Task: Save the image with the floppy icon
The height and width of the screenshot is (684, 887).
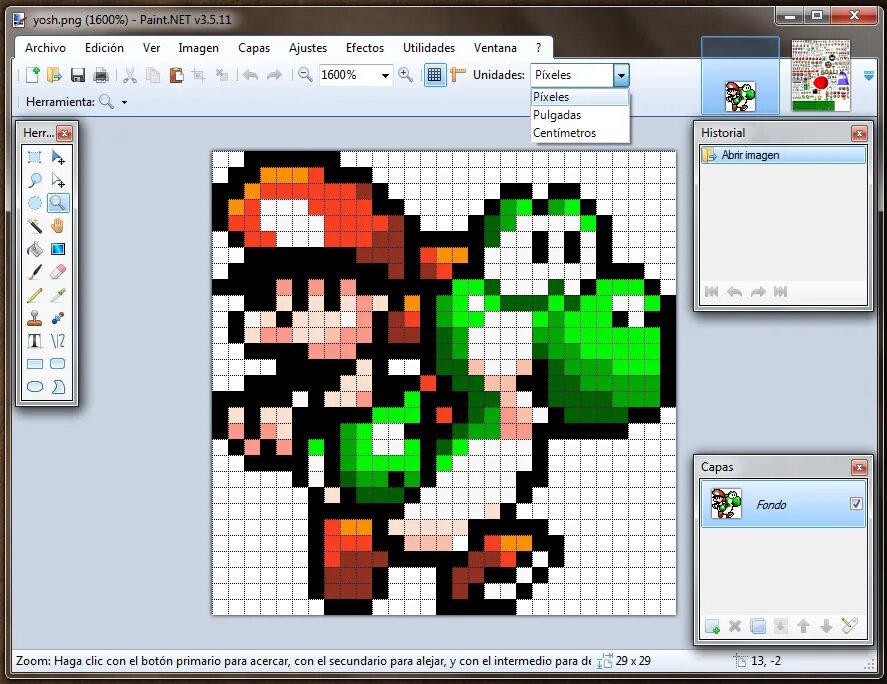Action: coord(77,75)
